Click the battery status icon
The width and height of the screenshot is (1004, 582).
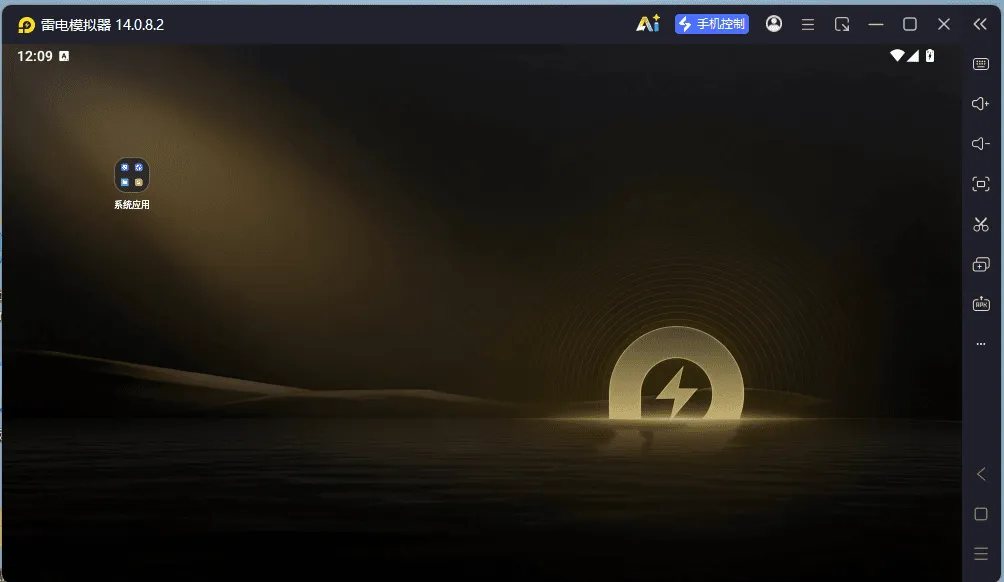pos(930,56)
